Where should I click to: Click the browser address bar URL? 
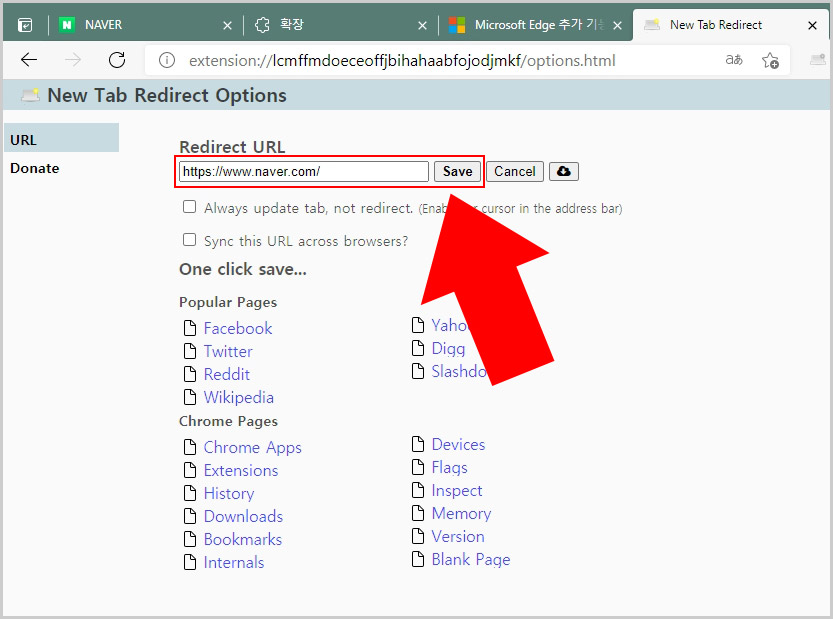click(402, 61)
